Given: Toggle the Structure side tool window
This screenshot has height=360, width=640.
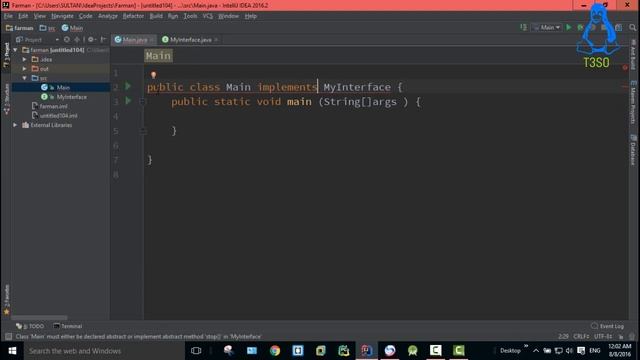Looking at the screenshot, I should [6, 99].
